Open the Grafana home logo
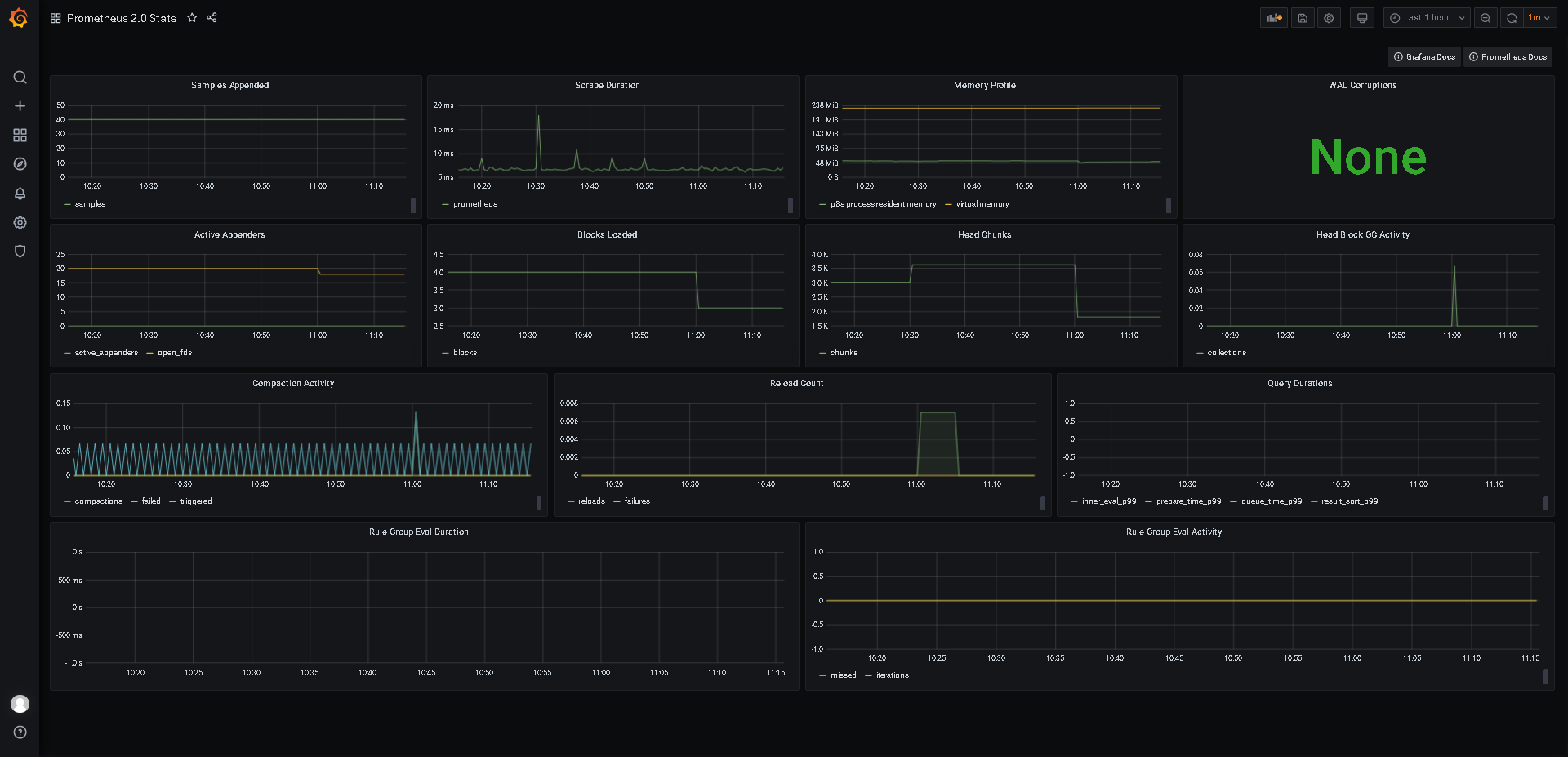The image size is (1568, 757). tap(19, 18)
